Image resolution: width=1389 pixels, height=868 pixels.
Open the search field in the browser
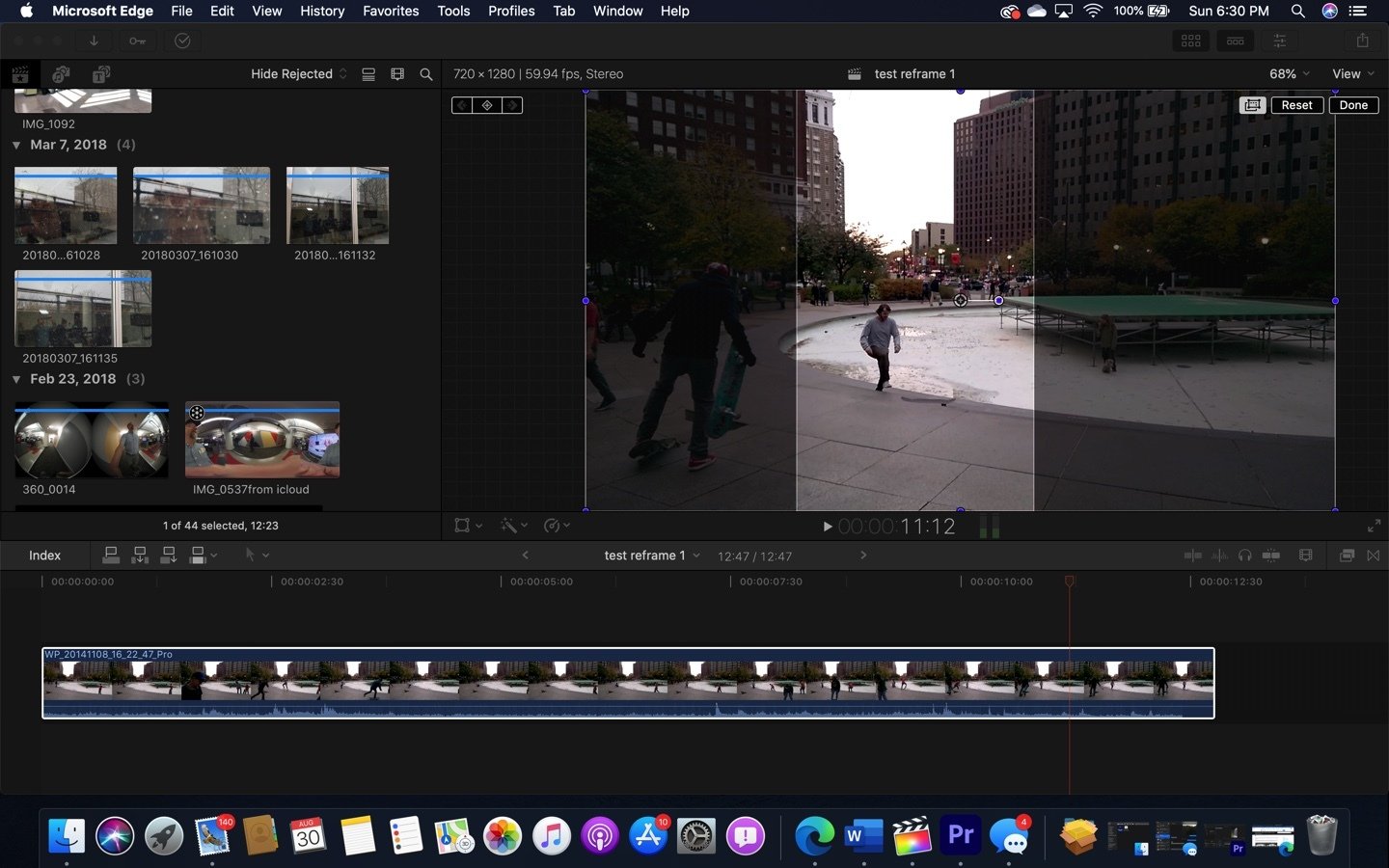[x=426, y=73]
